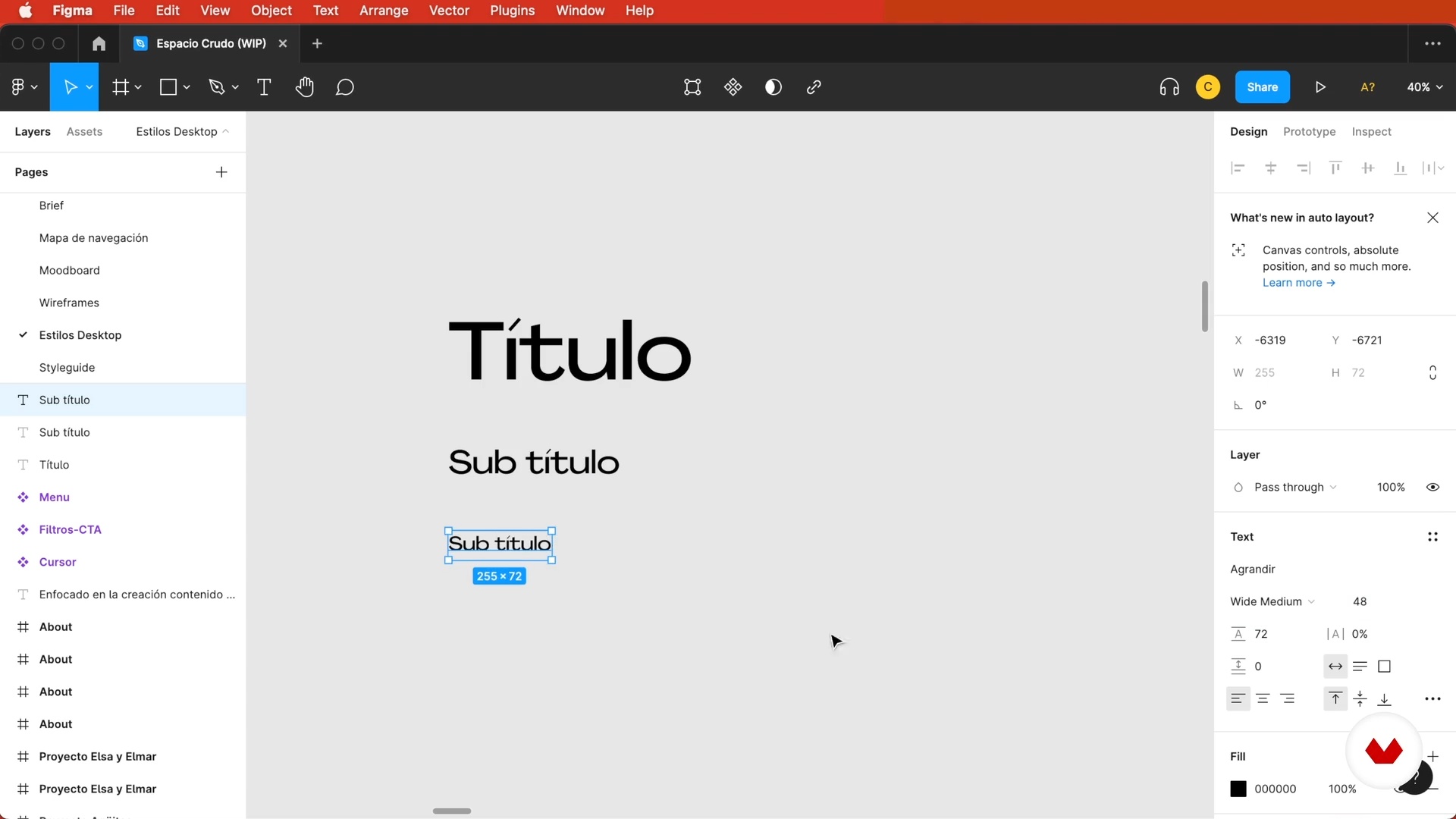Expand Move tool options arrow
This screenshot has height=819, width=1456.
click(89, 88)
